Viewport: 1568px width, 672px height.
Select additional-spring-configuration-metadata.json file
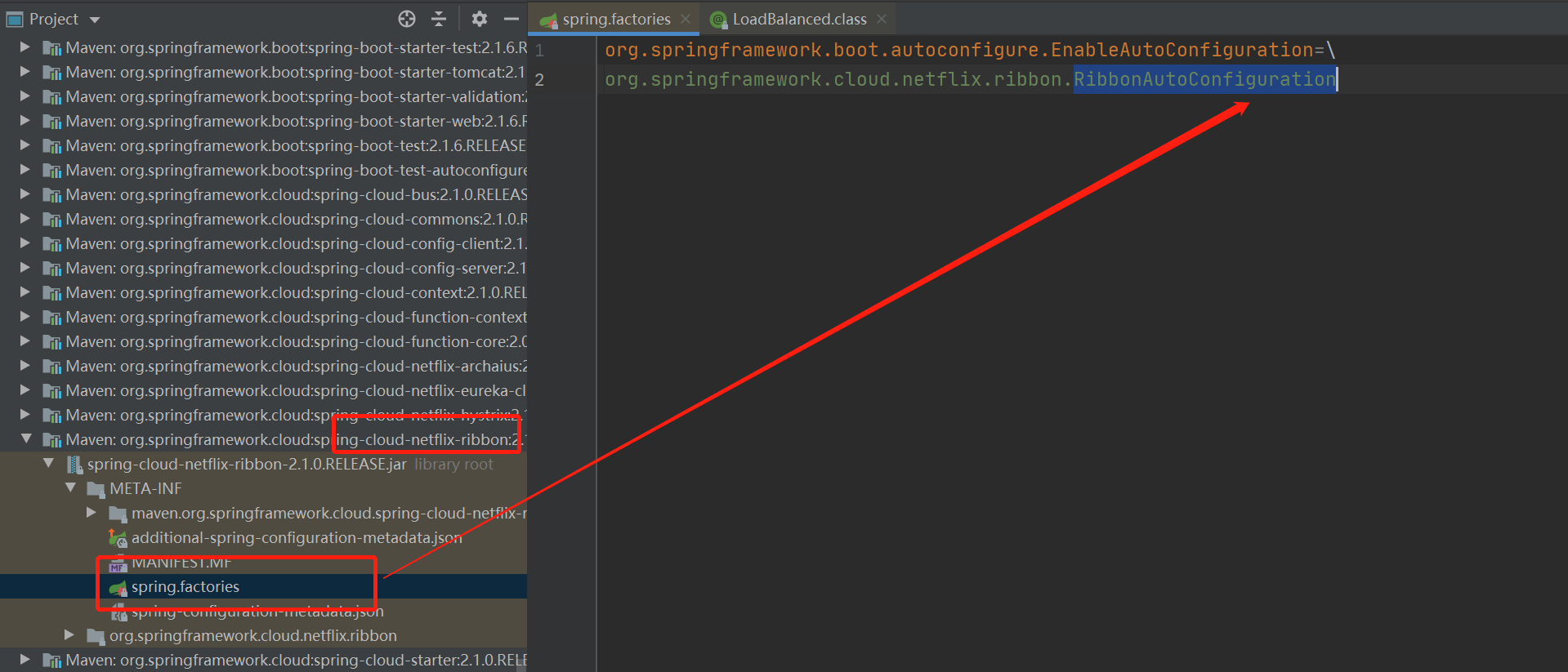click(x=263, y=537)
